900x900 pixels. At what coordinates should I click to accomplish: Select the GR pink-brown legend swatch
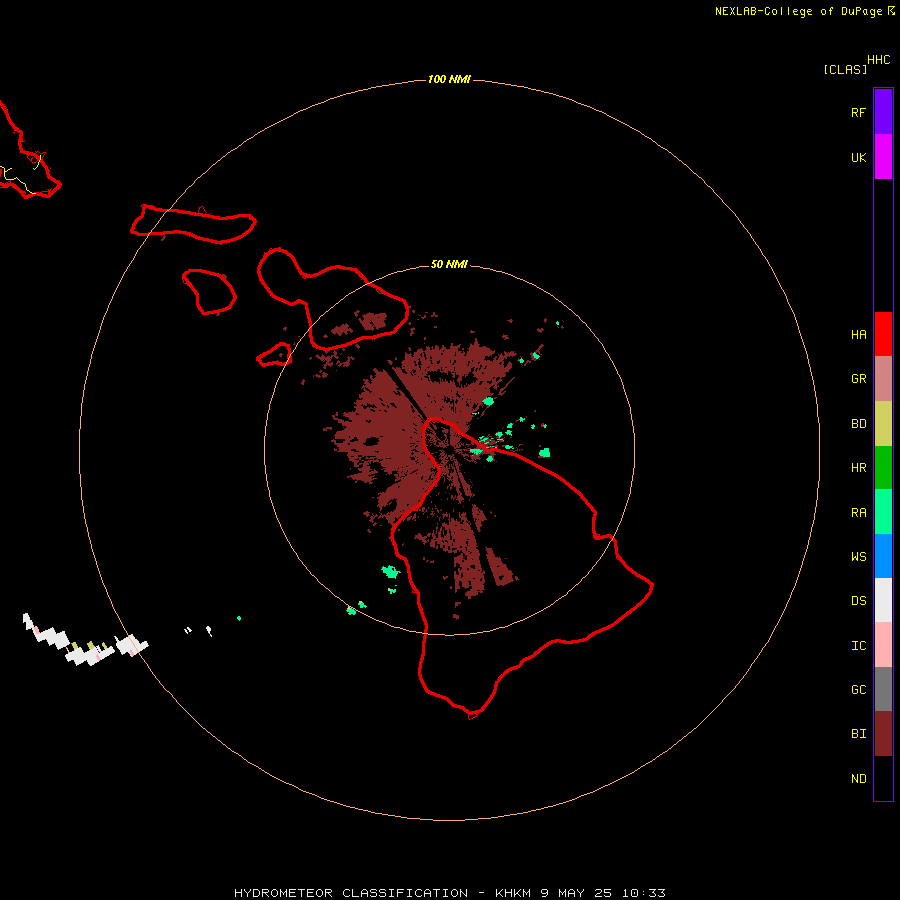(x=883, y=379)
